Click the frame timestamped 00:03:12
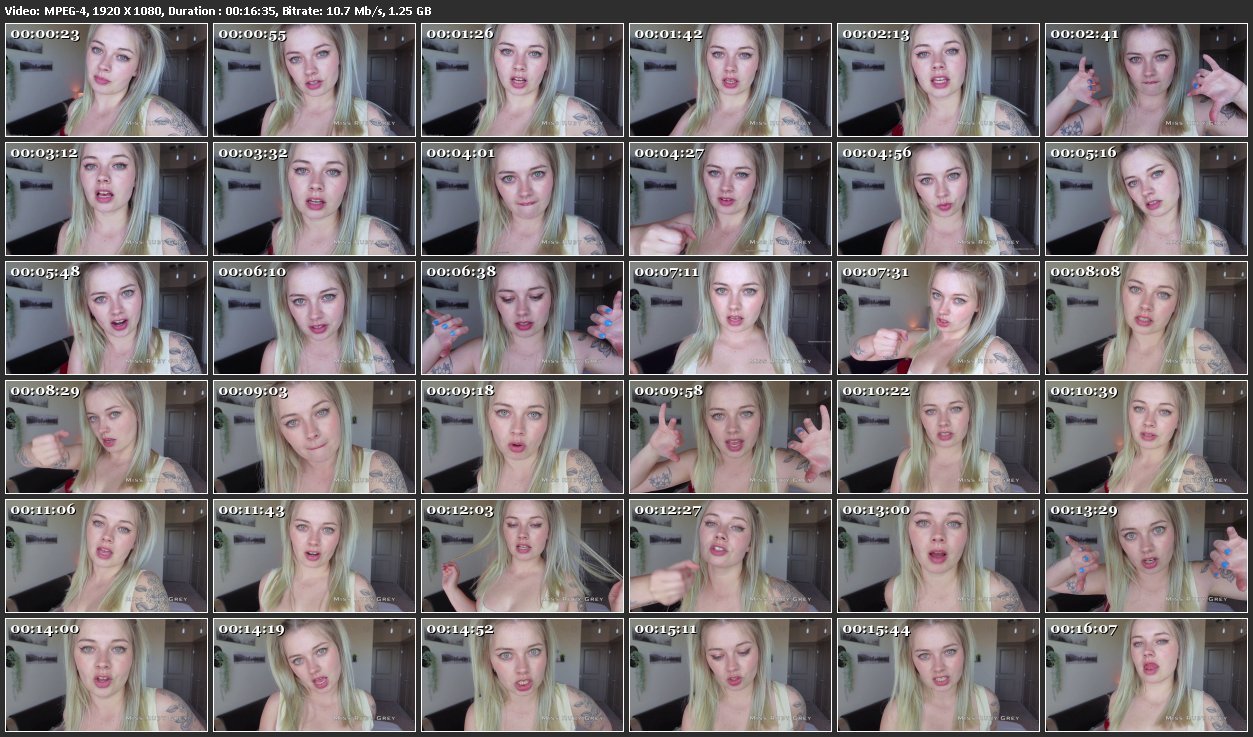 (106, 199)
